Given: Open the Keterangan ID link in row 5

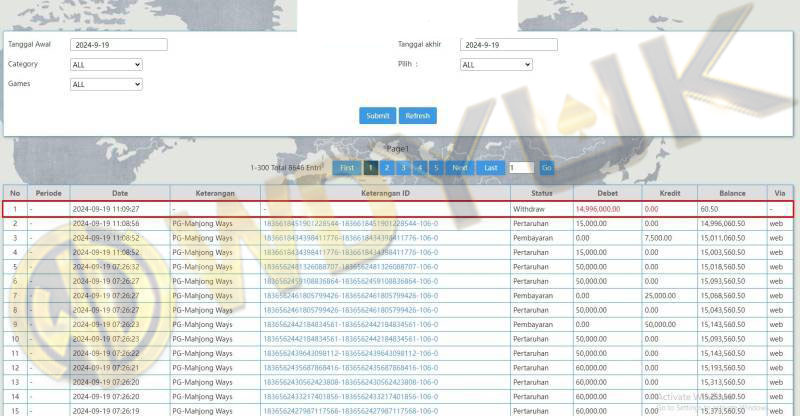Looking at the screenshot, I should point(351,267).
